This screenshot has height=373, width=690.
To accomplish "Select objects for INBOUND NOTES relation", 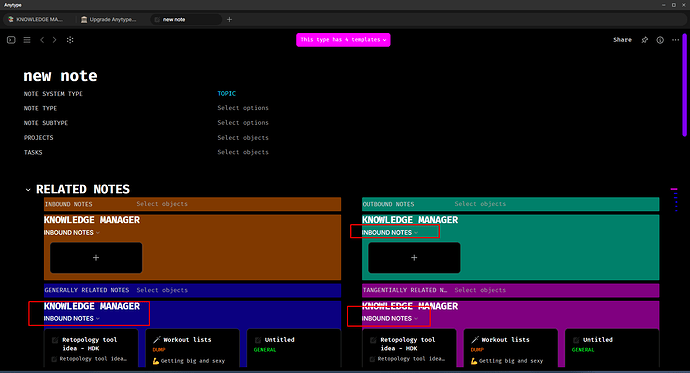I will (162, 204).
